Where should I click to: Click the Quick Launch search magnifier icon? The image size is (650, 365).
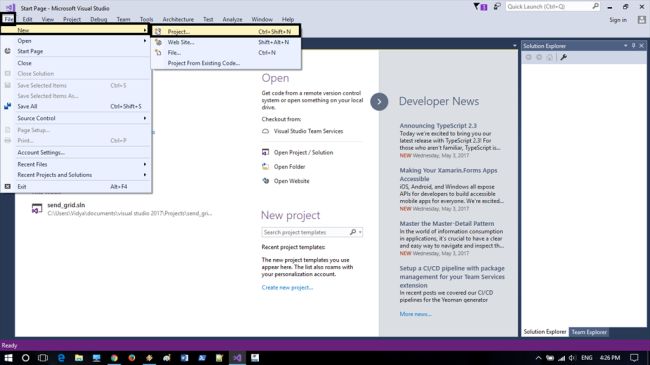tap(595, 6)
